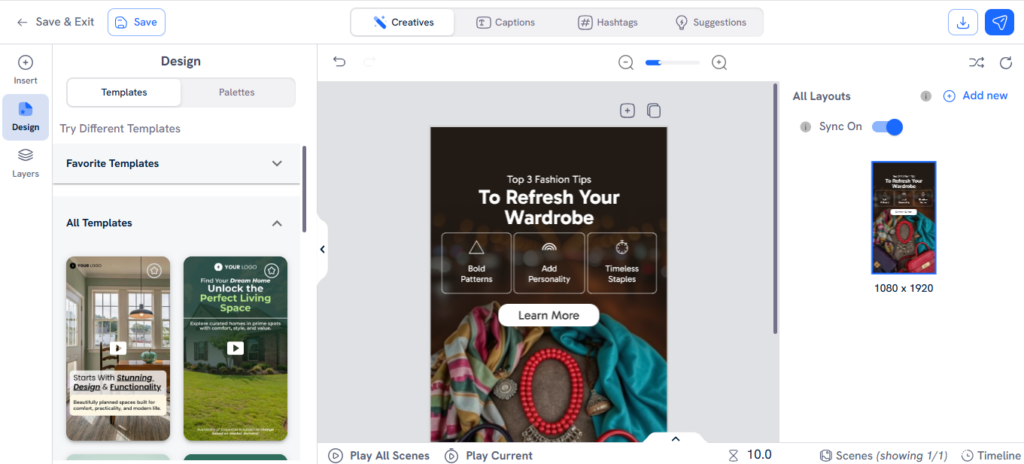Image resolution: width=1024 pixels, height=464 pixels.
Task: Favorite the interior room template
Action: (x=153, y=270)
